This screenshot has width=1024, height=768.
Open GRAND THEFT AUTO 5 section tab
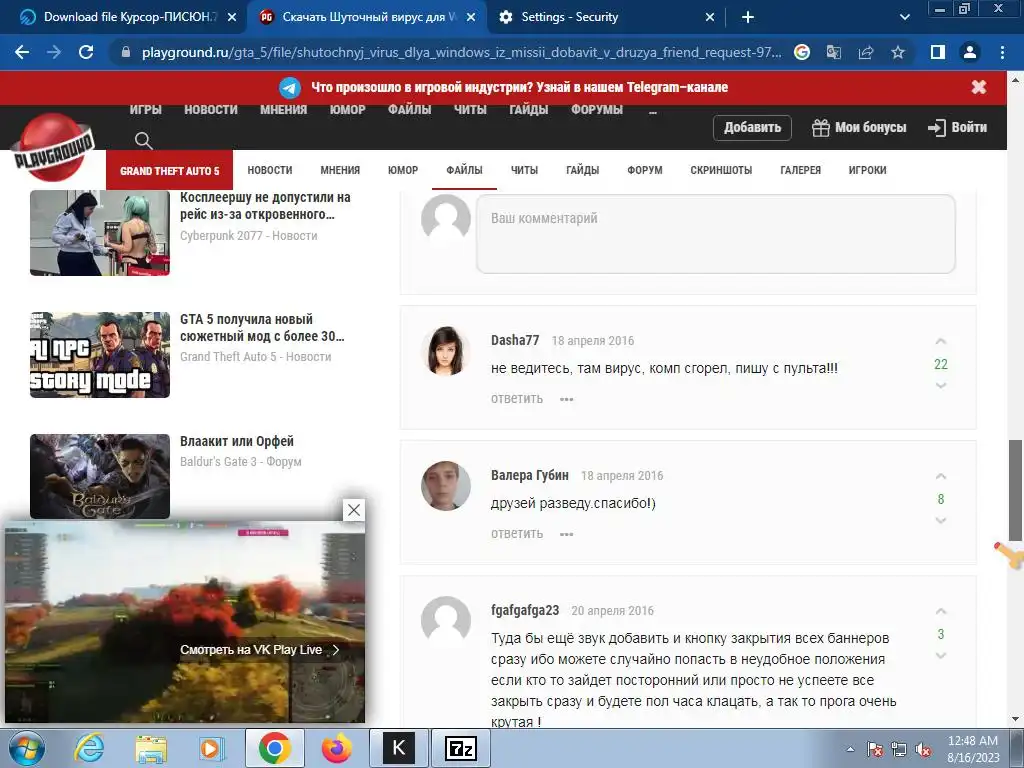tap(169, 170)
